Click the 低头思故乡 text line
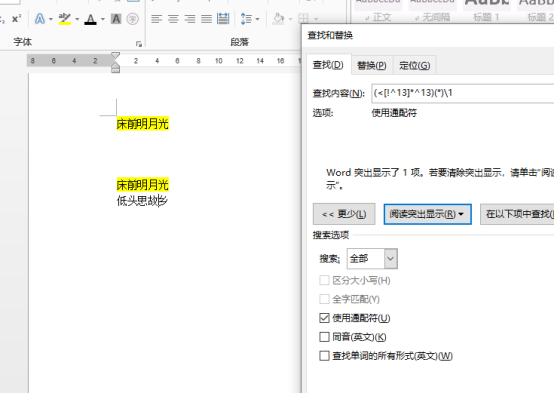 142,201
